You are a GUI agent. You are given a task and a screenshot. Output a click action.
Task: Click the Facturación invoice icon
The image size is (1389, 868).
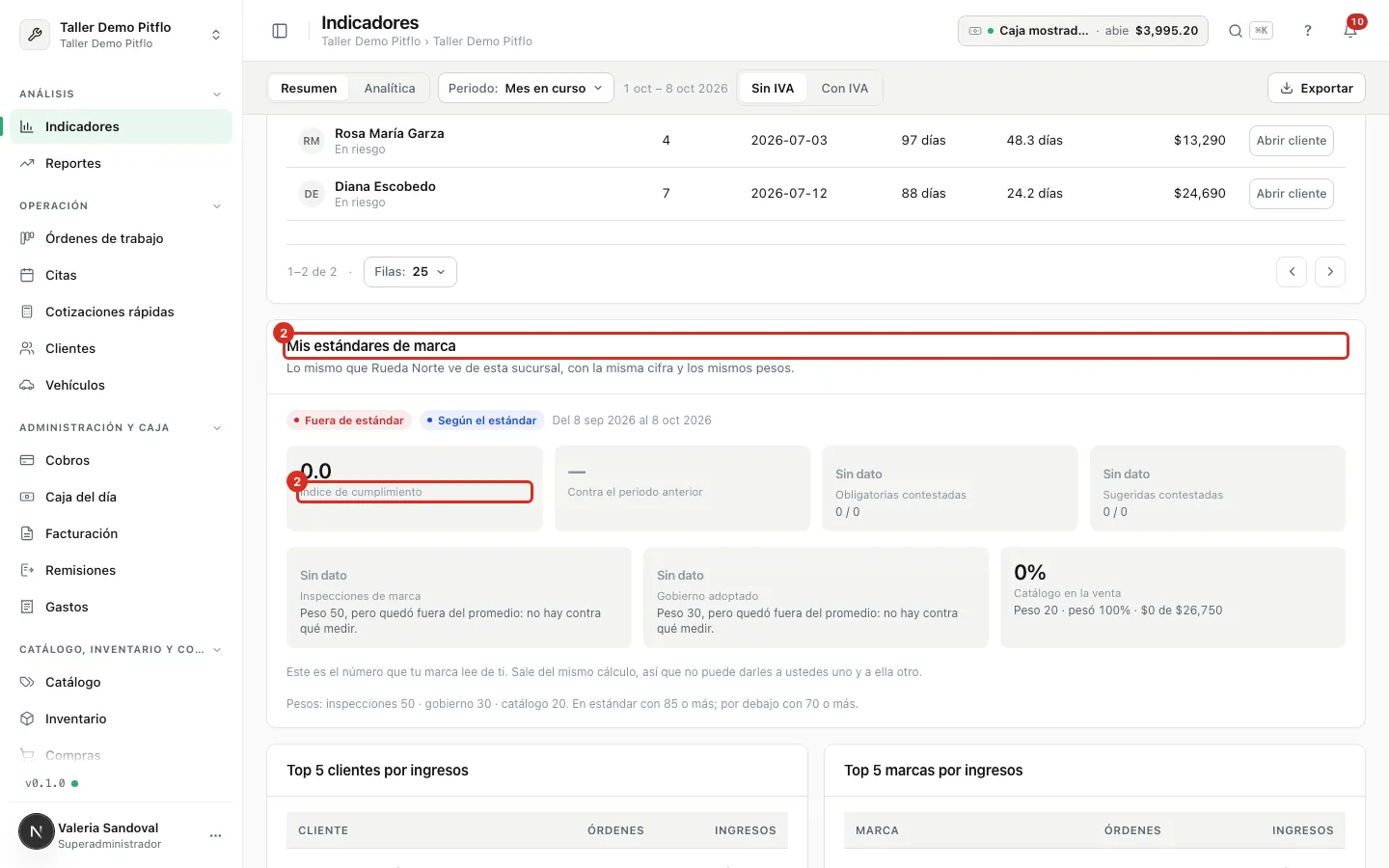(x=27, y=533)
